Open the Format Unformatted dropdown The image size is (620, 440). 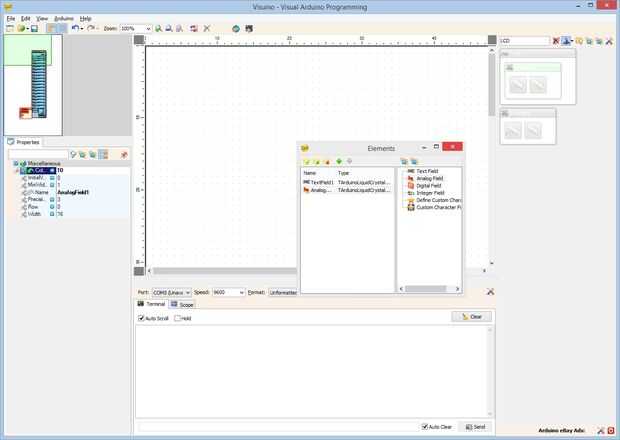pyautogui.click(x=283, y=293)
